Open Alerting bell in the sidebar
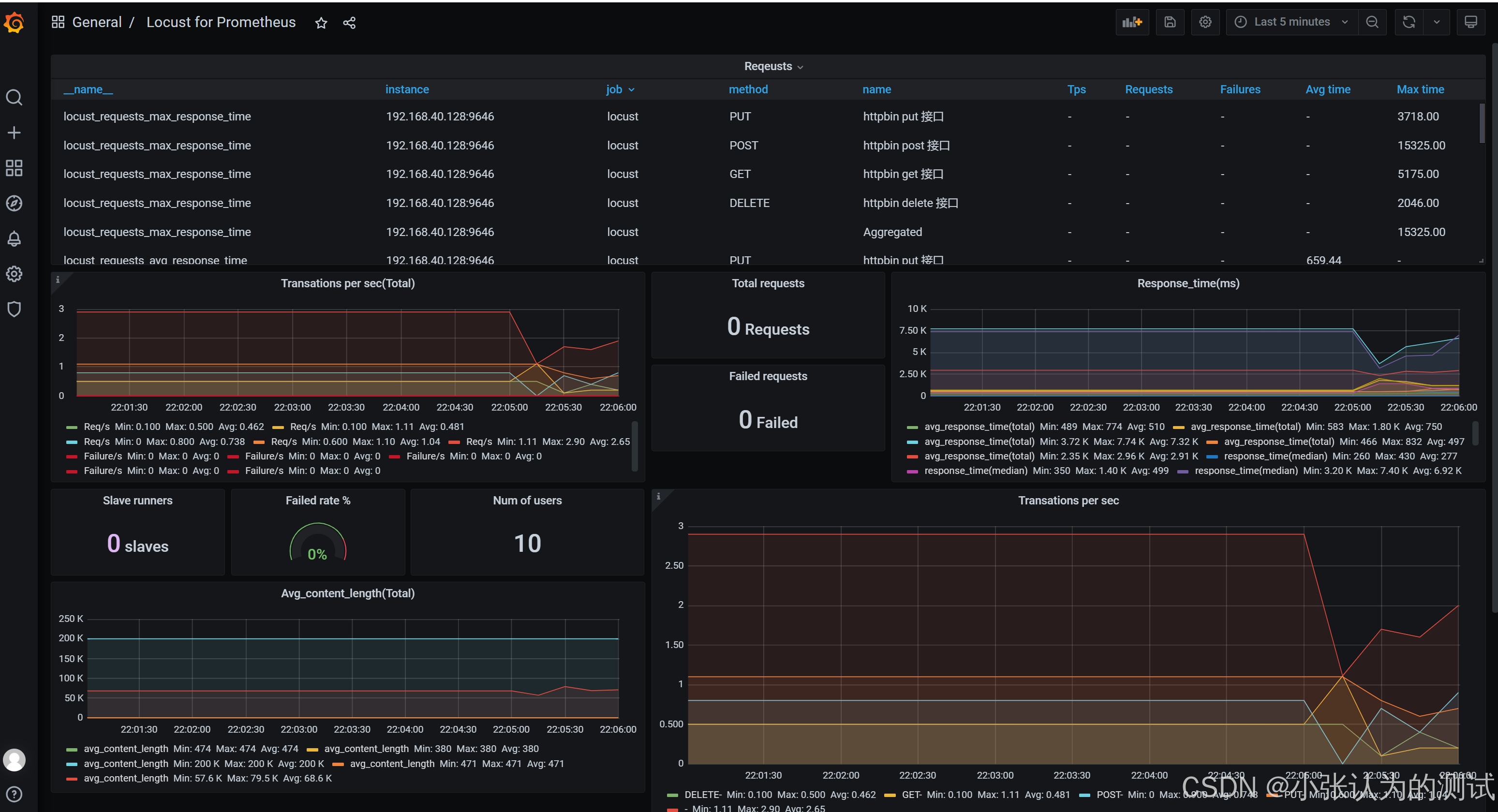Image resolution: width=1498 pixels, height=812 pixels. click(x=14, y=239)
